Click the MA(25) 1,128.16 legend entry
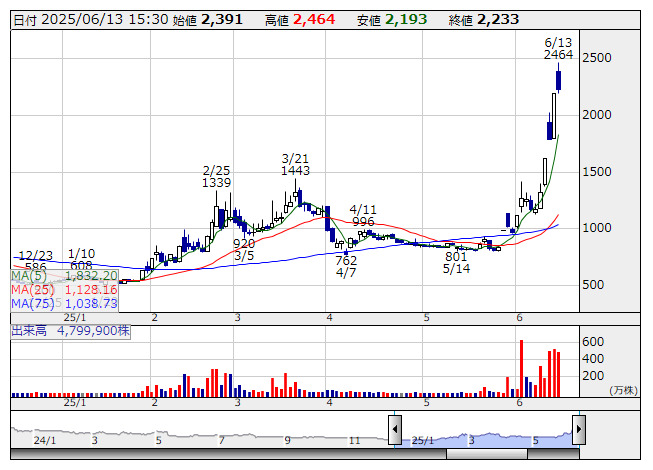 (x=65, y=289)
